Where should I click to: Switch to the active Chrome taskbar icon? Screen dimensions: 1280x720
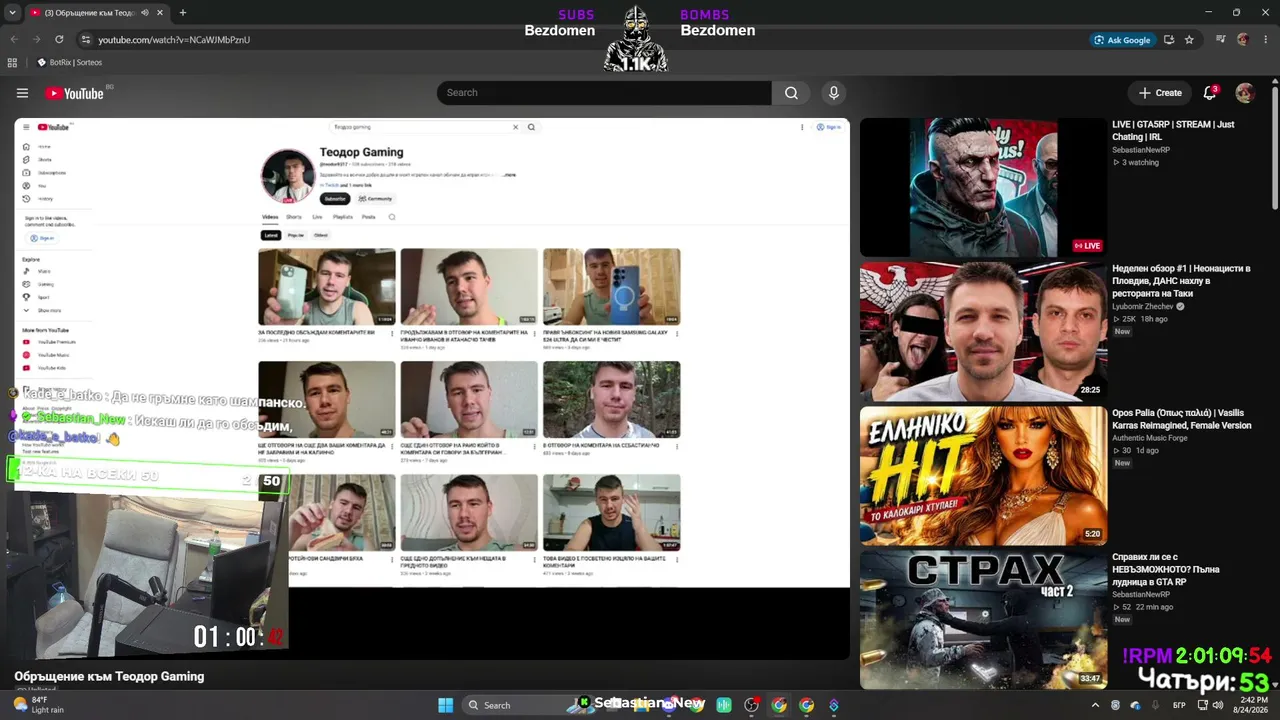(x=779, y=705)
